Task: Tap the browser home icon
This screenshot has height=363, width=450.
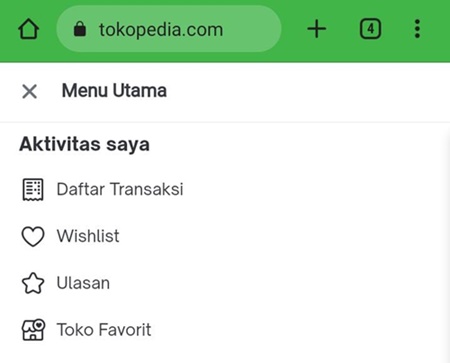Action: point(28,29)
